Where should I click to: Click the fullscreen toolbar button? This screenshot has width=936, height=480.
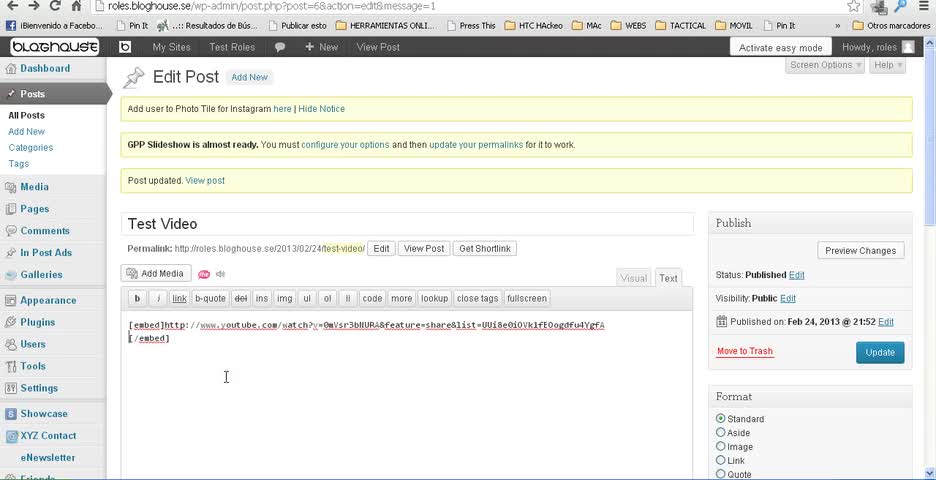pos(526,298)
